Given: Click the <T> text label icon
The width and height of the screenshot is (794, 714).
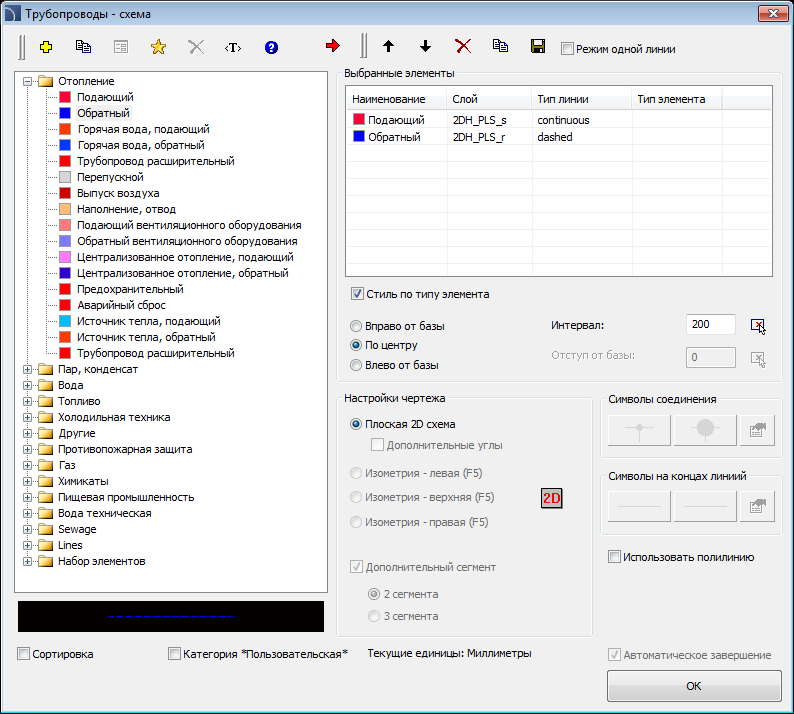Looking at the screenshot, I should [233, 48].
